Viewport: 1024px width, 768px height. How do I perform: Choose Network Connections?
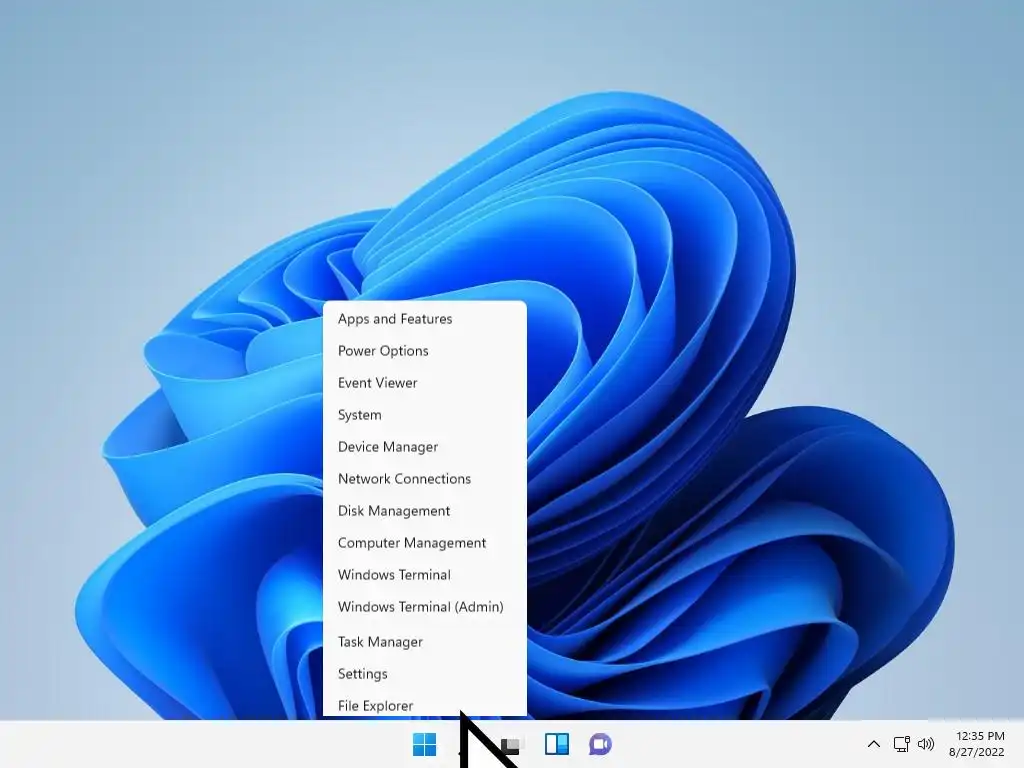point(424,479)
